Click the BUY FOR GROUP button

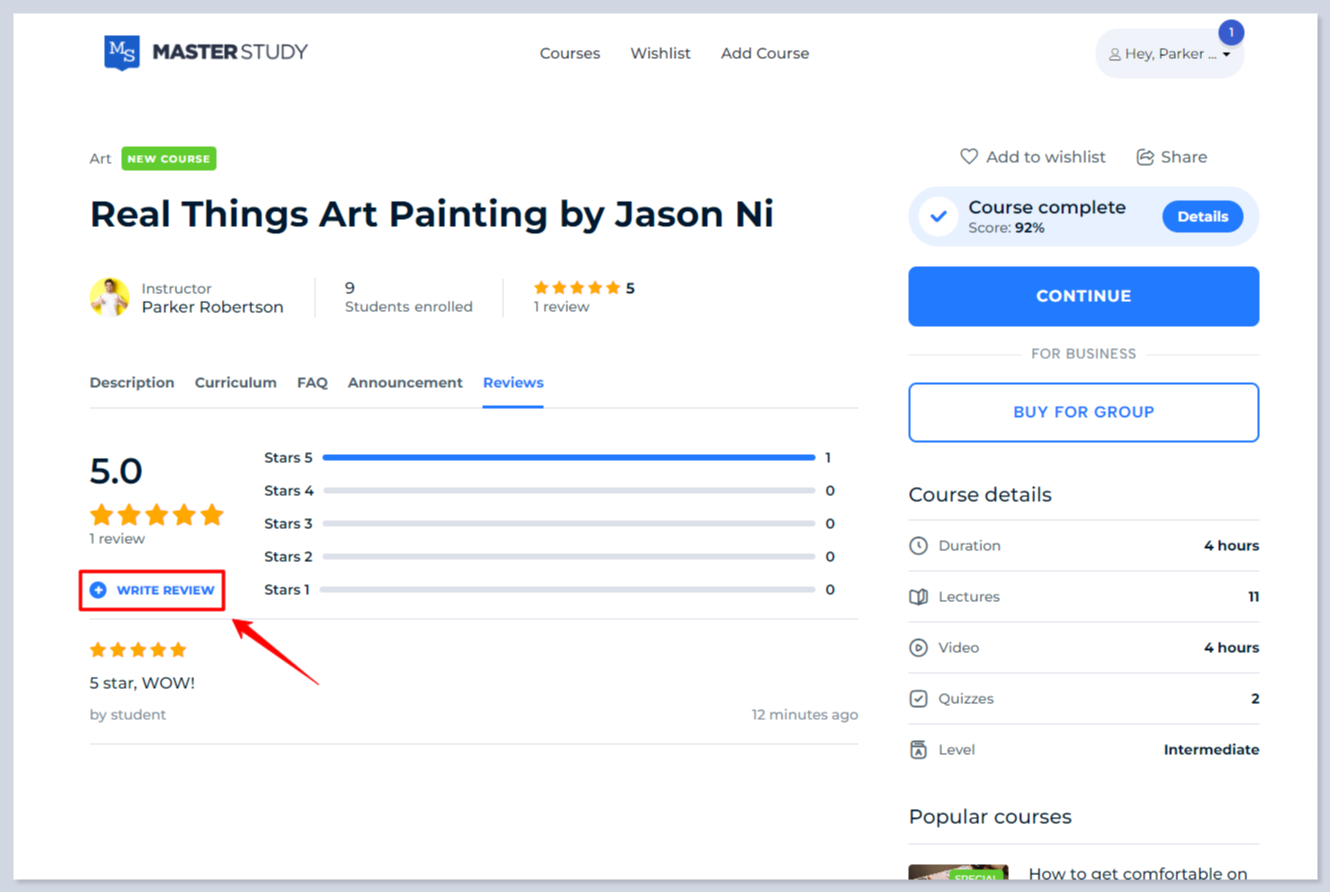1083,412
